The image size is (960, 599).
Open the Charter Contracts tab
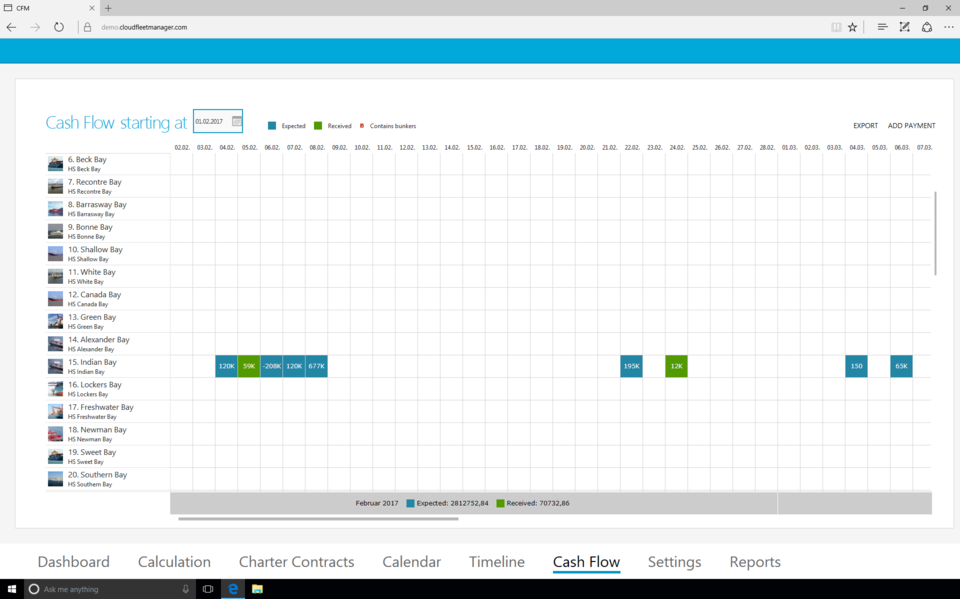click(x=296, y=562)
